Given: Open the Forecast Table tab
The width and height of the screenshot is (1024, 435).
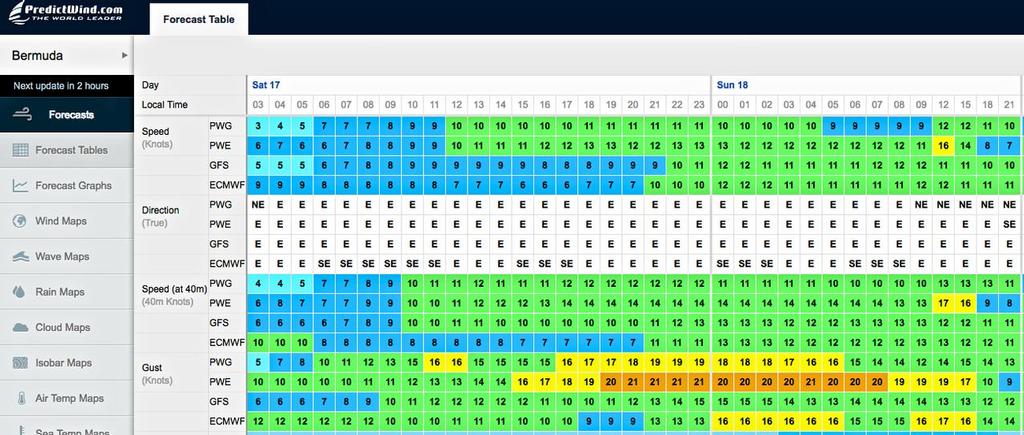Looking at the screenshot, I should [199, 19].
